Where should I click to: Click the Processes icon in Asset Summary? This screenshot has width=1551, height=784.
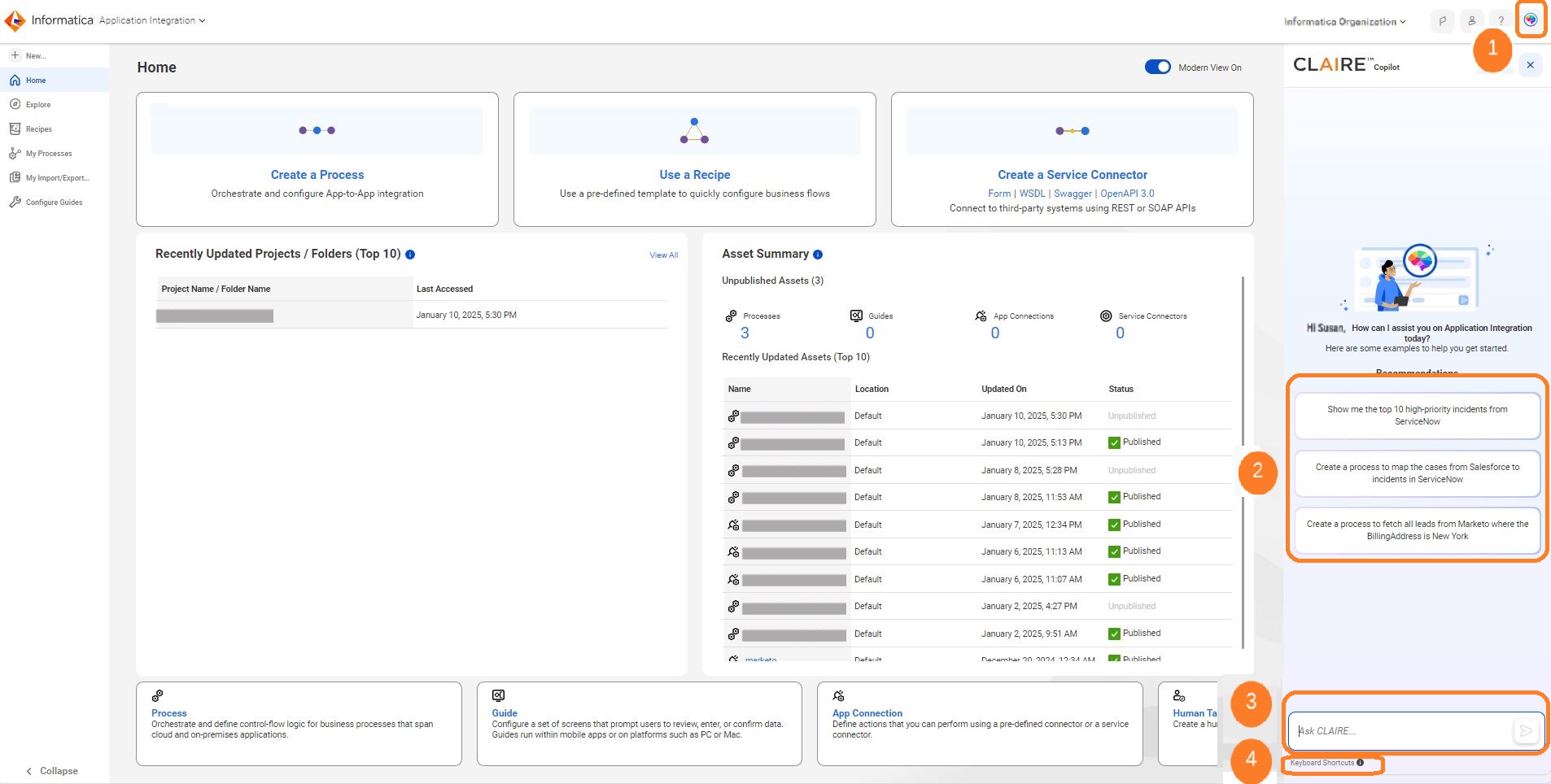pyautogui.click(x=731, y=316)
